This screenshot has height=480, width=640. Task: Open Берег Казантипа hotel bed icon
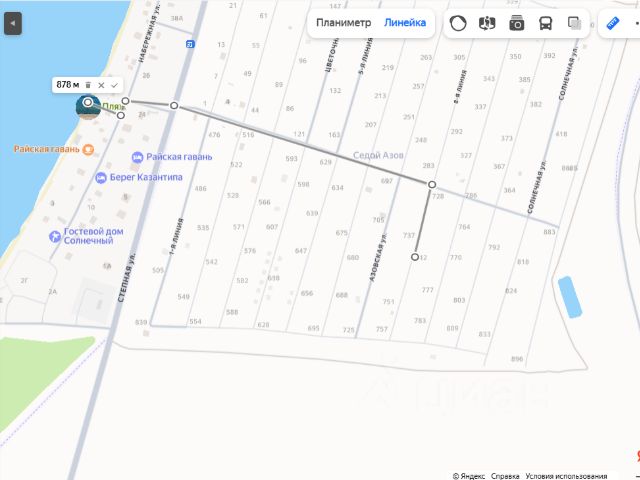101,178
